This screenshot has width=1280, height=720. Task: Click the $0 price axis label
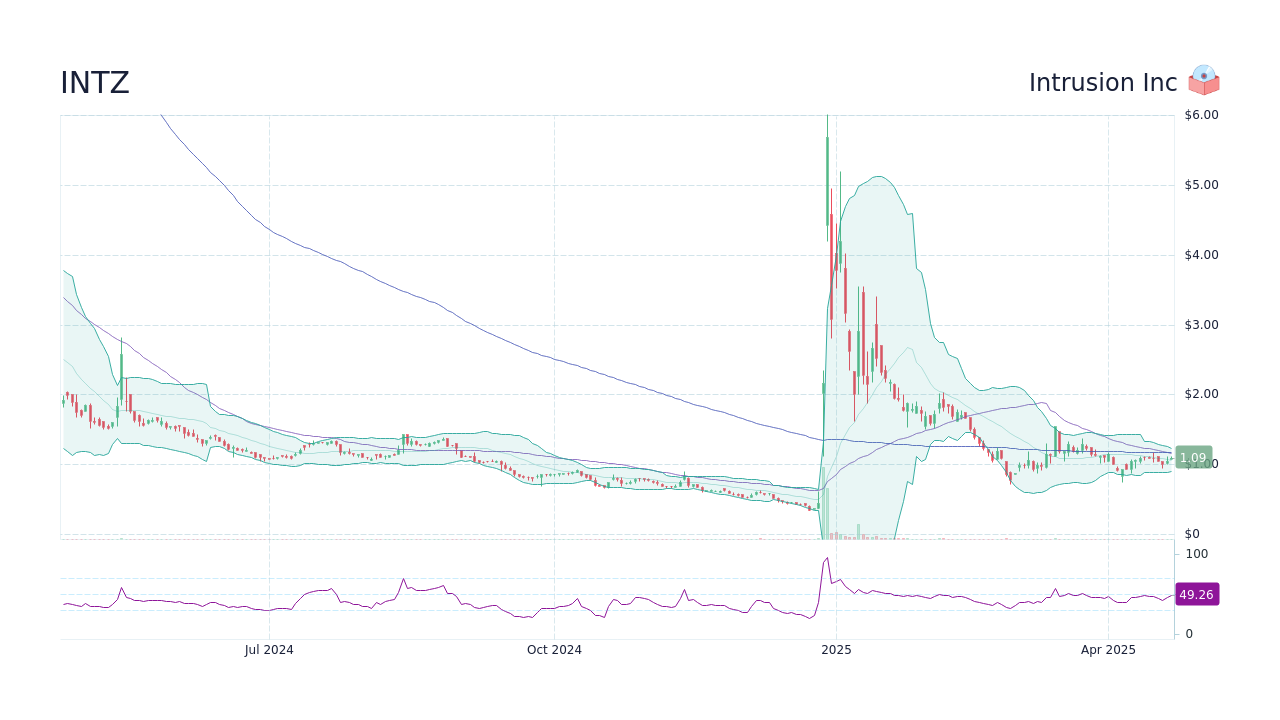point(1192,534)
